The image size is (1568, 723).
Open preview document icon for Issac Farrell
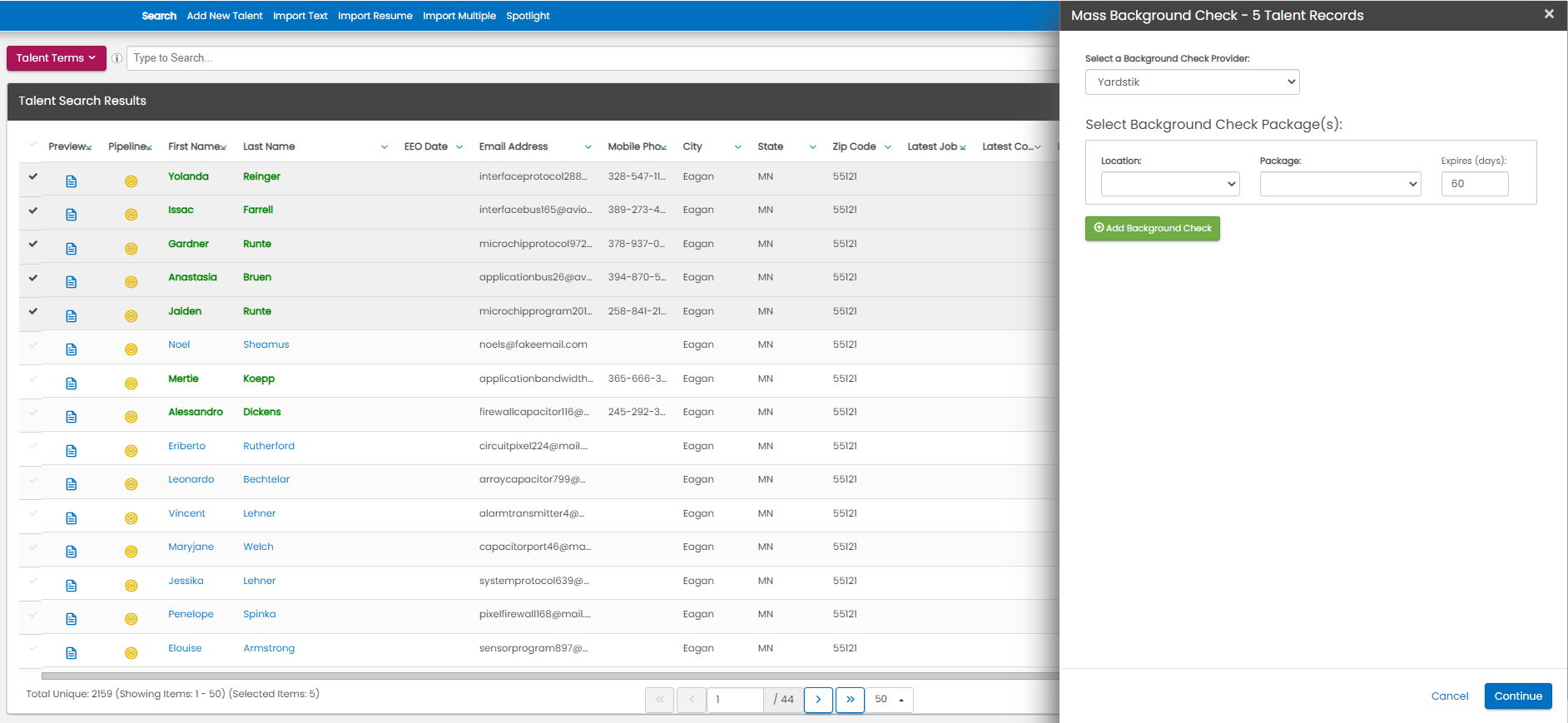click(x=72, y=215)
